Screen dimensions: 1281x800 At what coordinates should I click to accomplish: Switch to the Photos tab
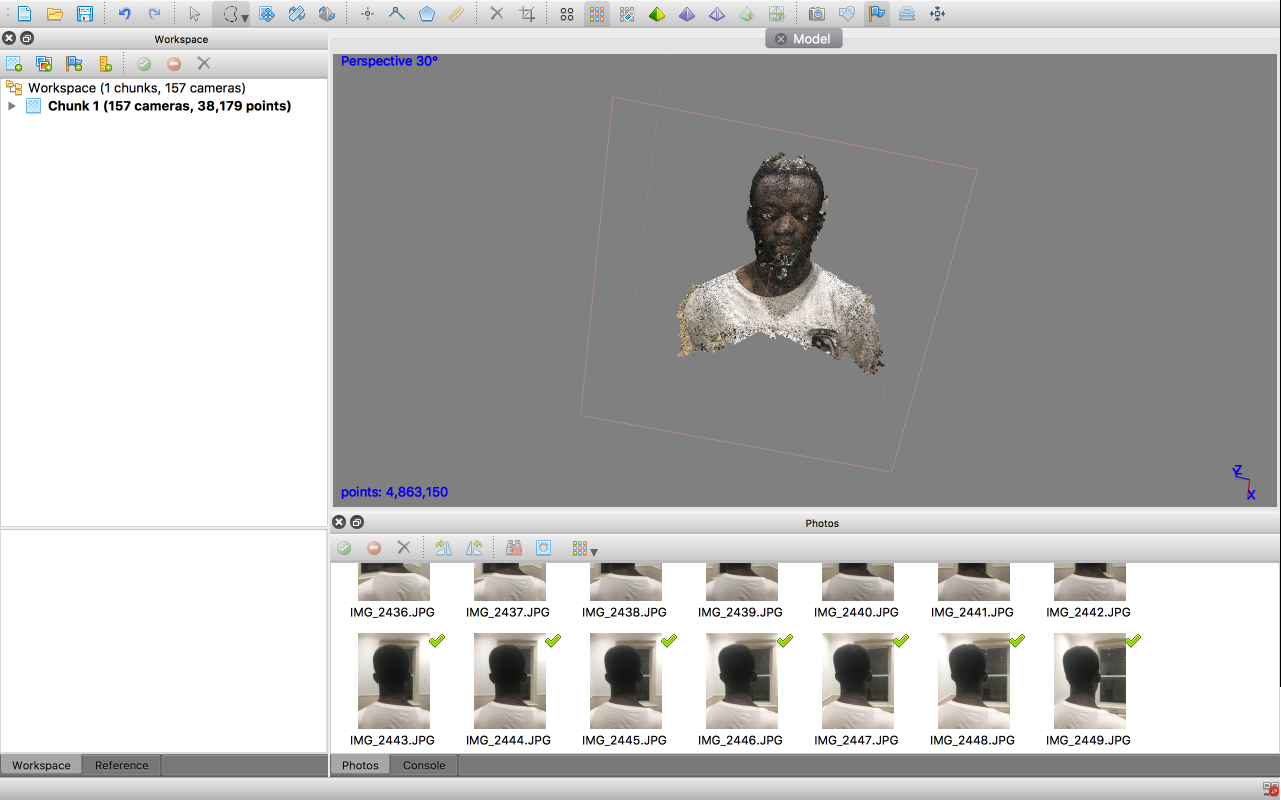360,765
